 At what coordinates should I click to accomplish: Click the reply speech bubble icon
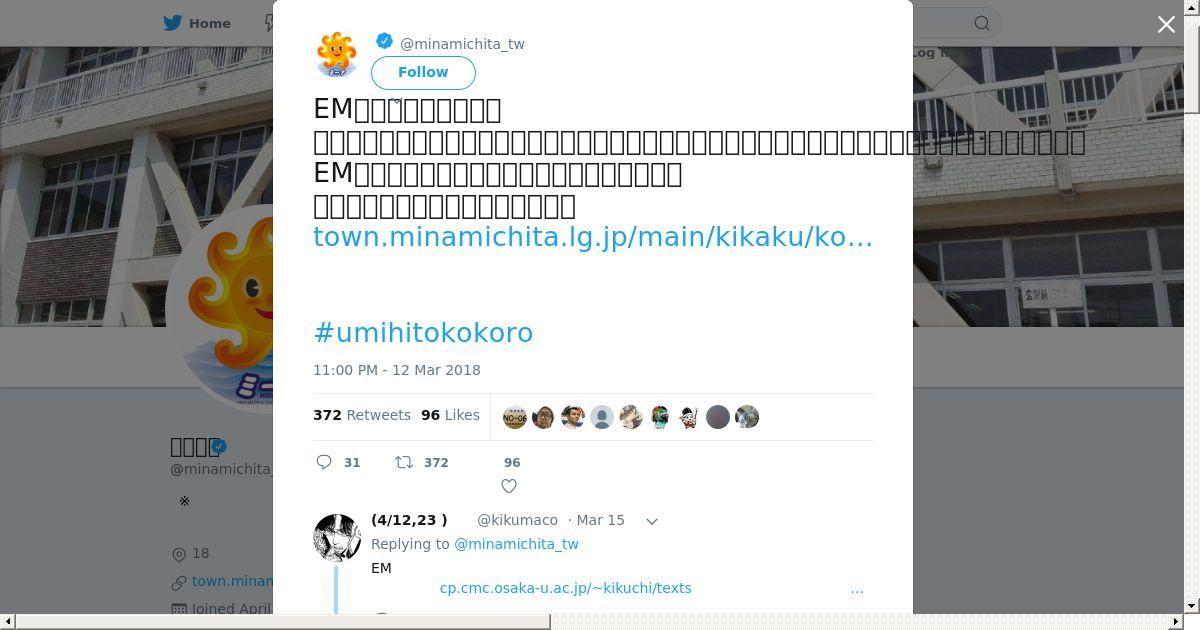pyautogui.click(x=324, y=462)
